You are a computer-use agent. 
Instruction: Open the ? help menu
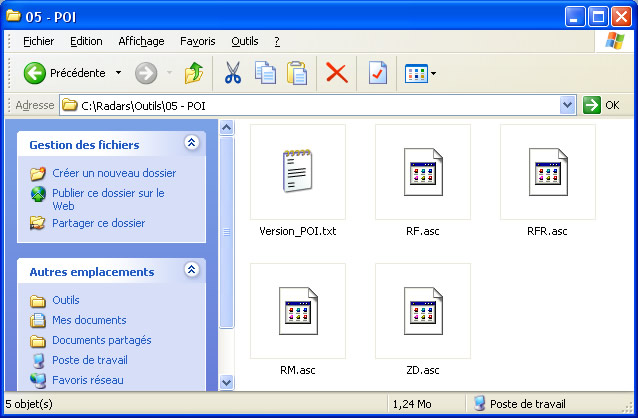tap(277, 41)
